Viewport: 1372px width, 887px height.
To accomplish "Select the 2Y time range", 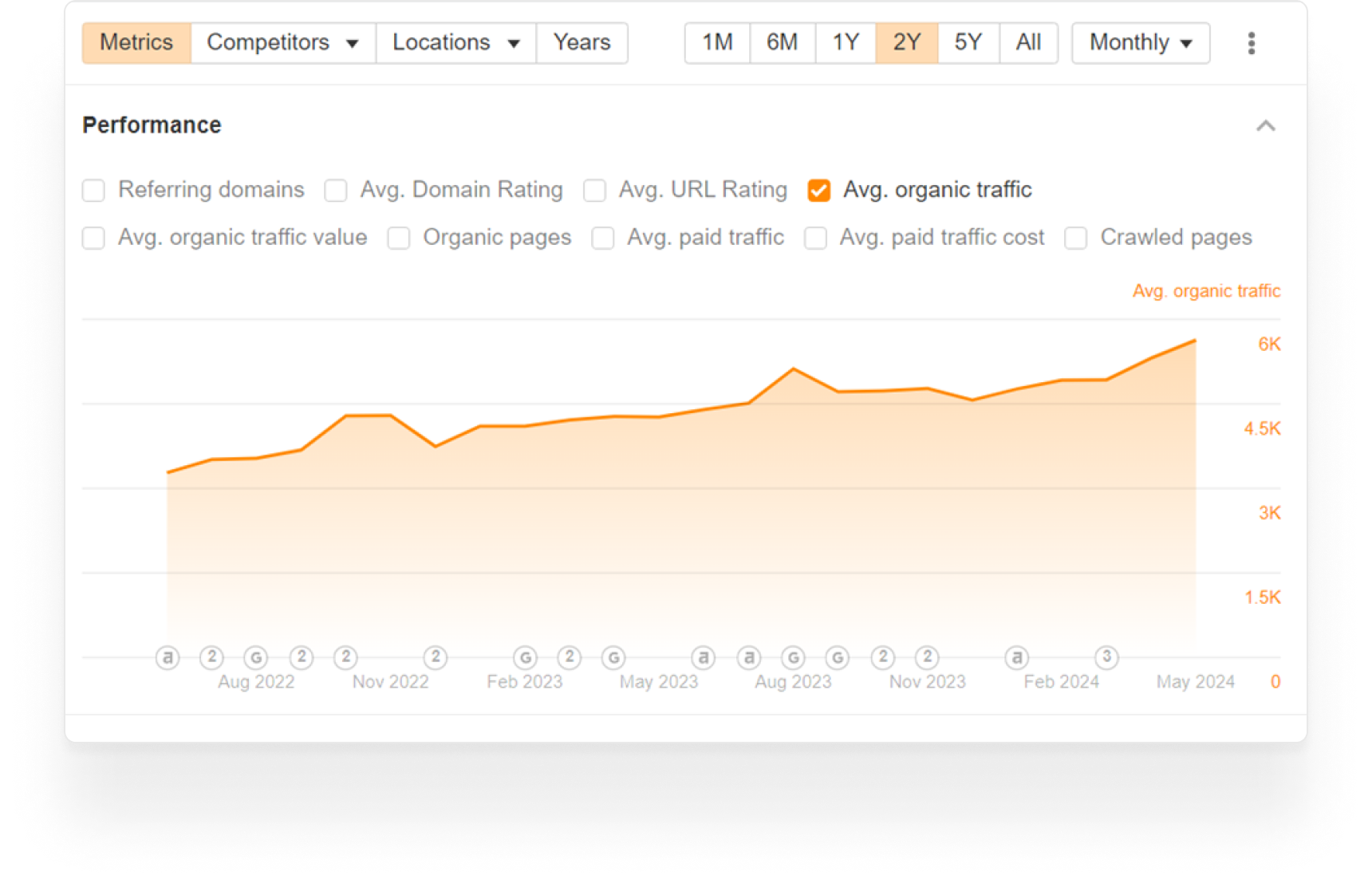I will (907, 43).
